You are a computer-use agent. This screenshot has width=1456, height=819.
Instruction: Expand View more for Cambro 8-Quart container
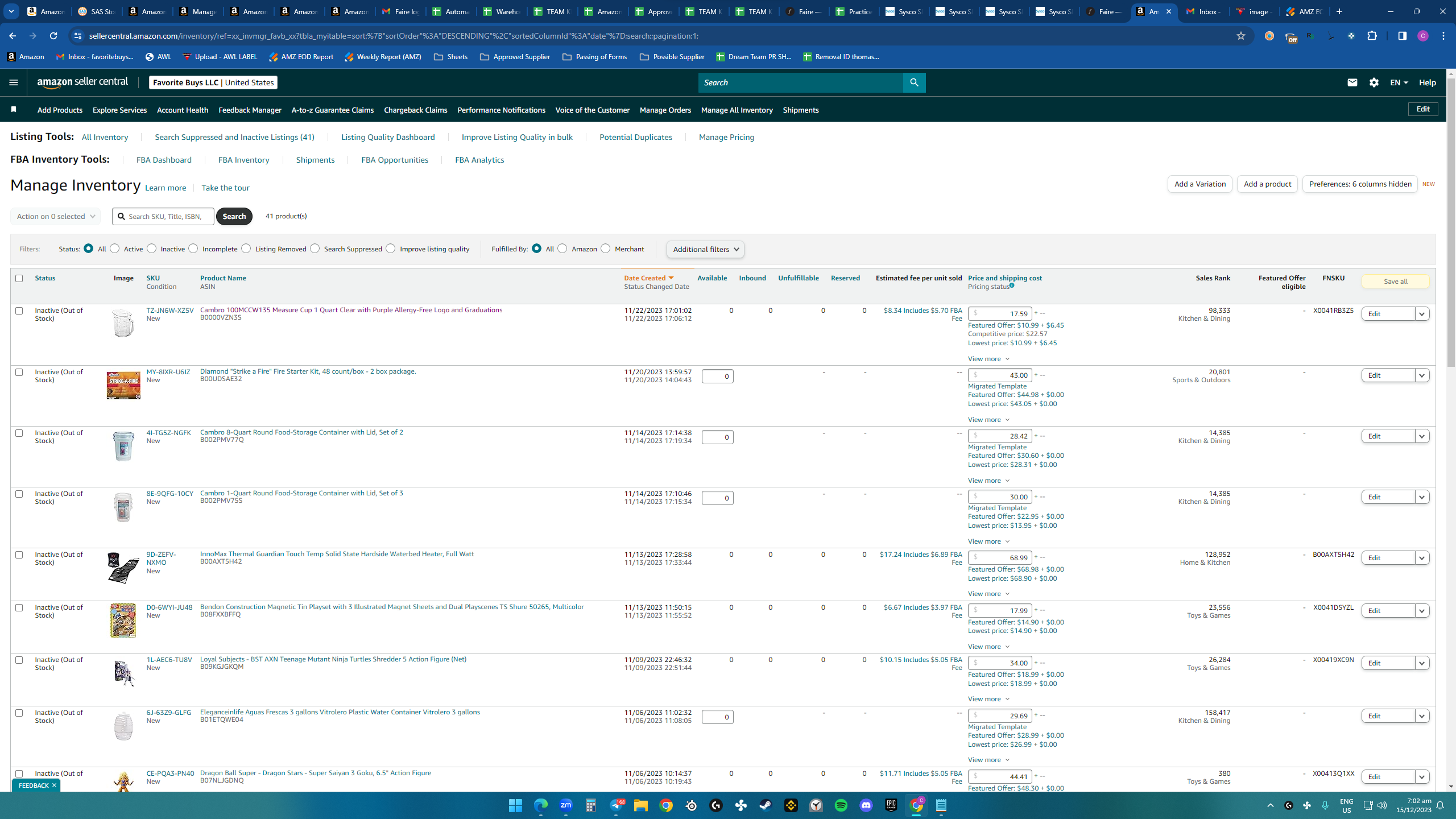click(x=988, y=481)
